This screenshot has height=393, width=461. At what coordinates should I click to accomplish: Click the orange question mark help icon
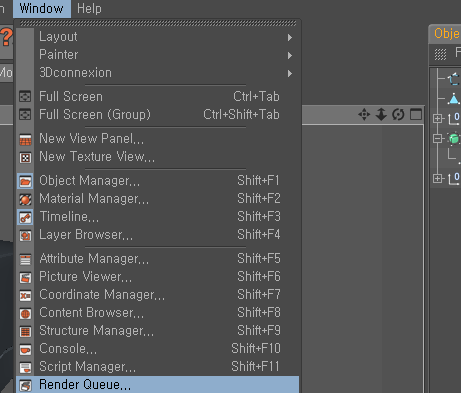click(6, 37)
